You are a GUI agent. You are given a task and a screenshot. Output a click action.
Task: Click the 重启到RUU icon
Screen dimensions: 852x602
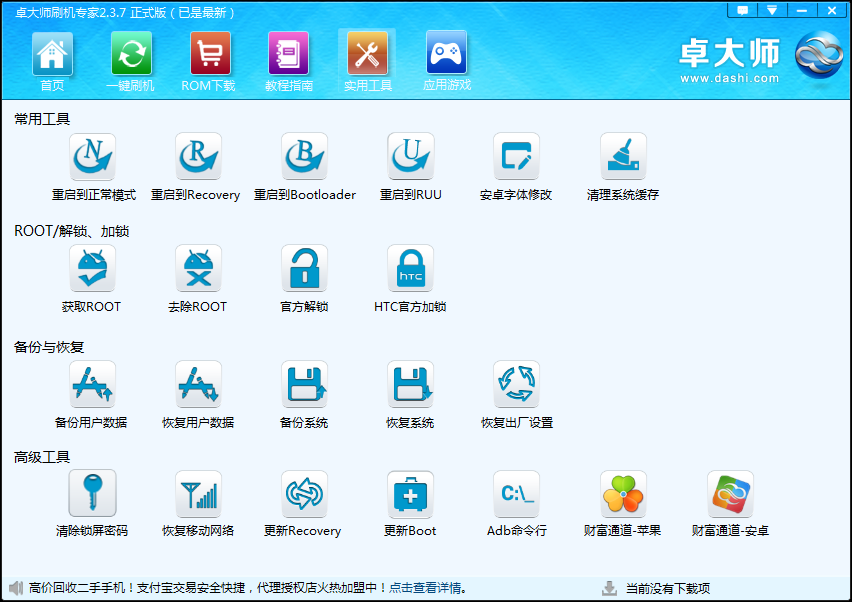(x=410, y=156)
